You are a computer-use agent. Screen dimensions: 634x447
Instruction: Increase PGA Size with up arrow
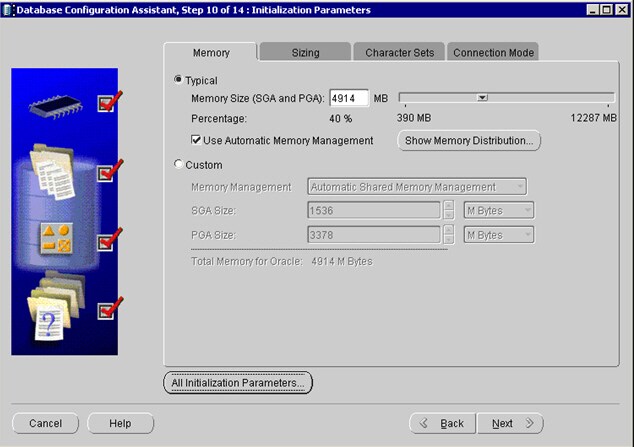point(448,230)
